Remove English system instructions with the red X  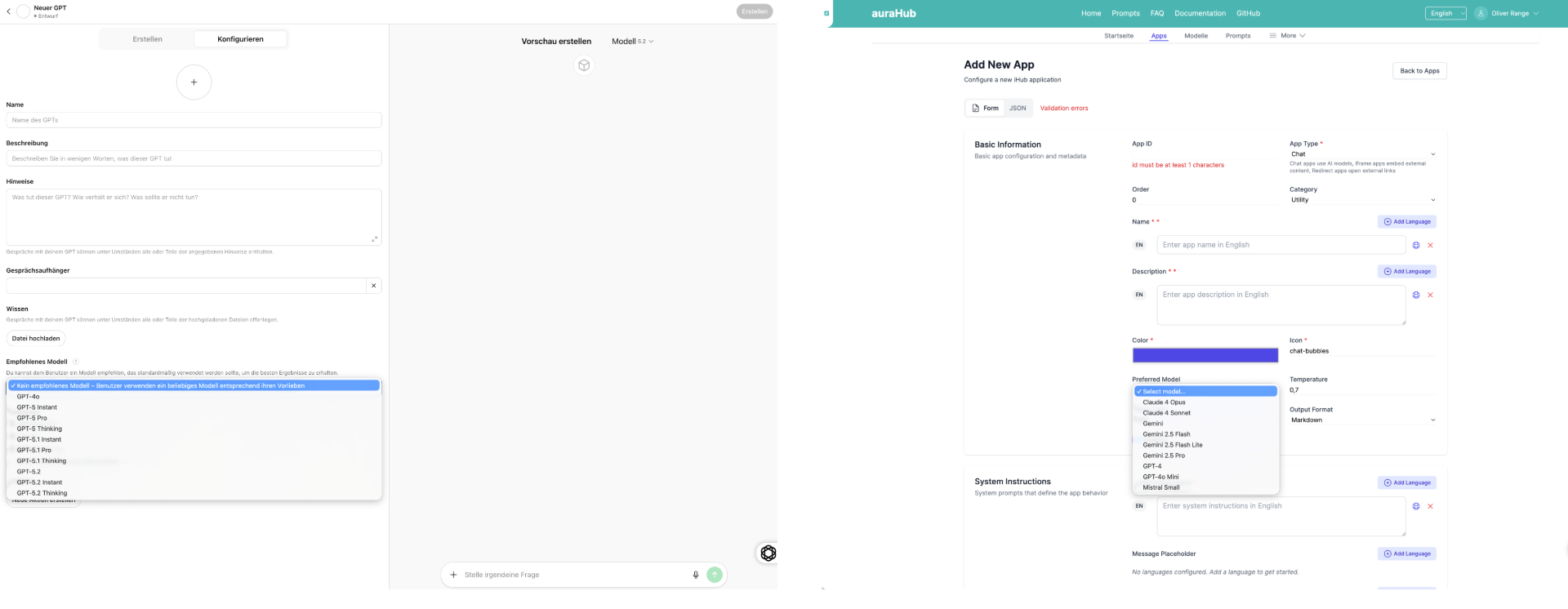[1430, 506]
